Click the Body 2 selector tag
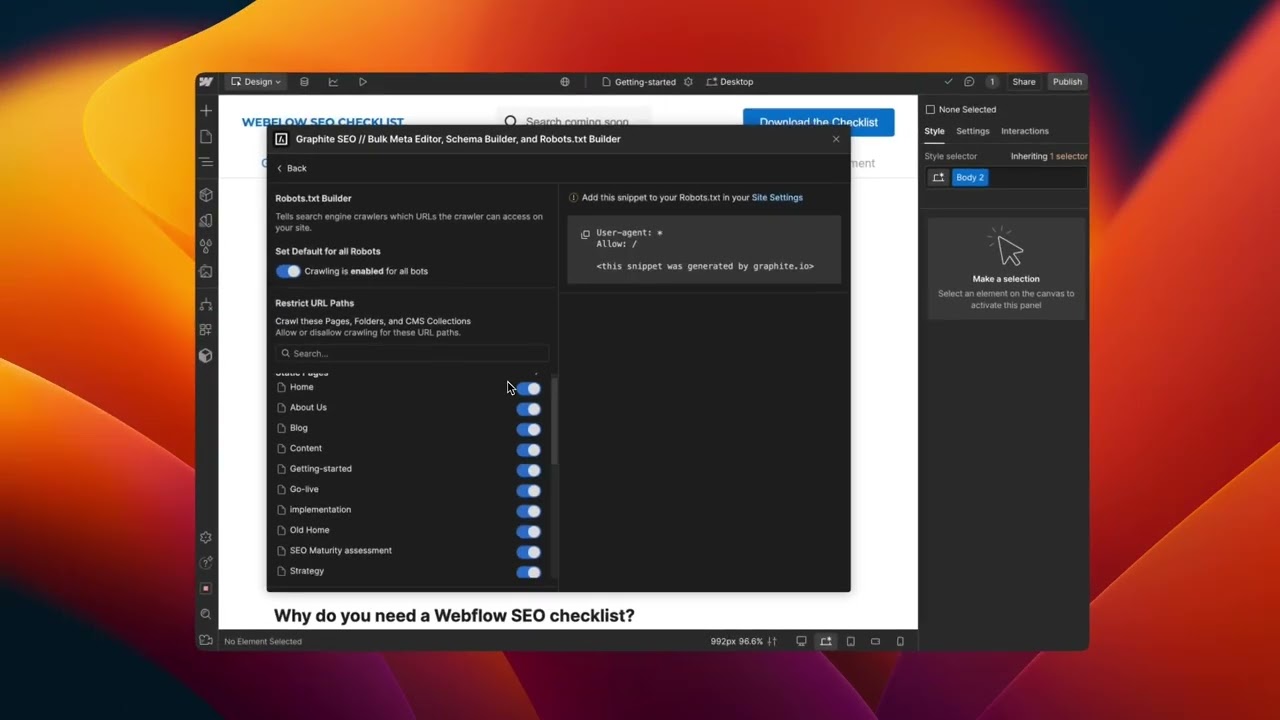 (x=970, y=177)
